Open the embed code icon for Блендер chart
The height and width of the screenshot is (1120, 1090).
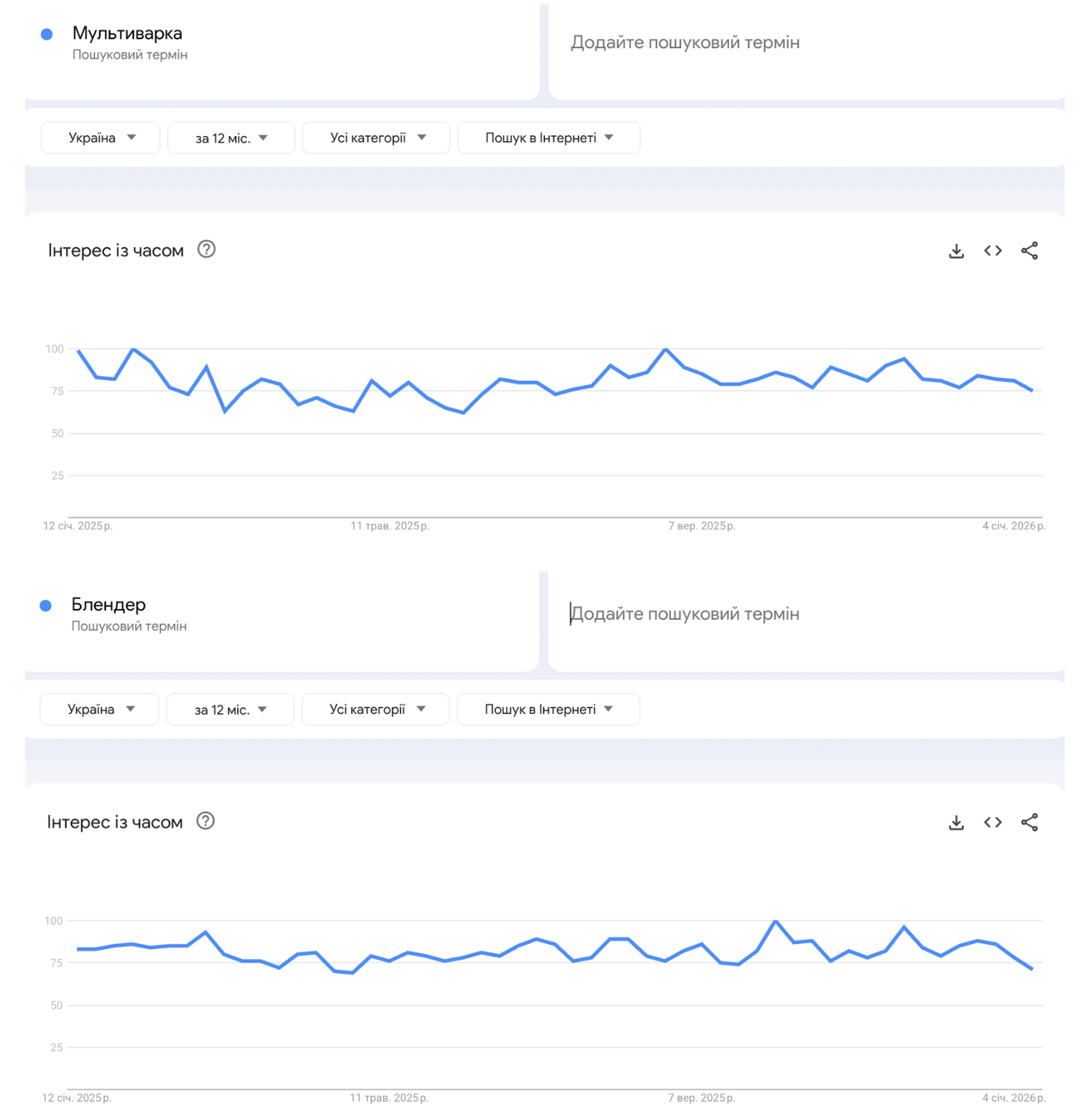point(992,822)
